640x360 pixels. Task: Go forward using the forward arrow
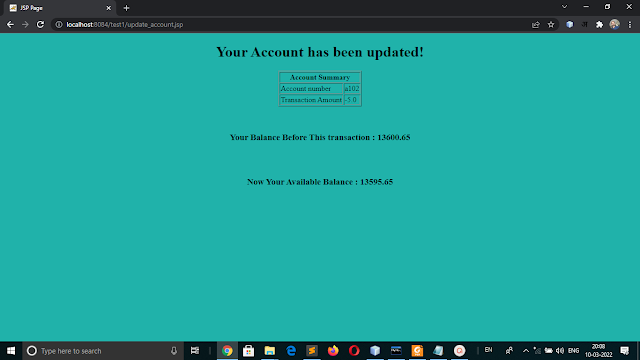[x=25, y=24]
